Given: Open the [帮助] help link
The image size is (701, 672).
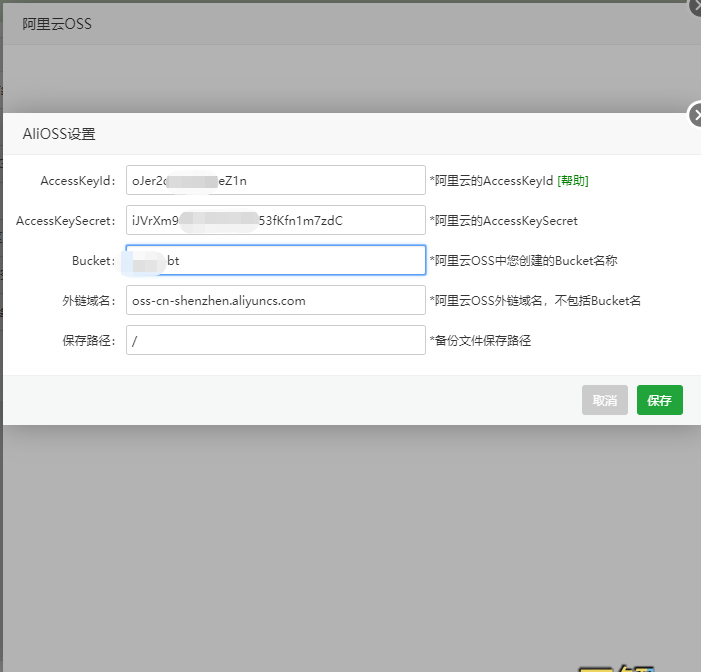Looking at the screenshot, I should 573,181.
